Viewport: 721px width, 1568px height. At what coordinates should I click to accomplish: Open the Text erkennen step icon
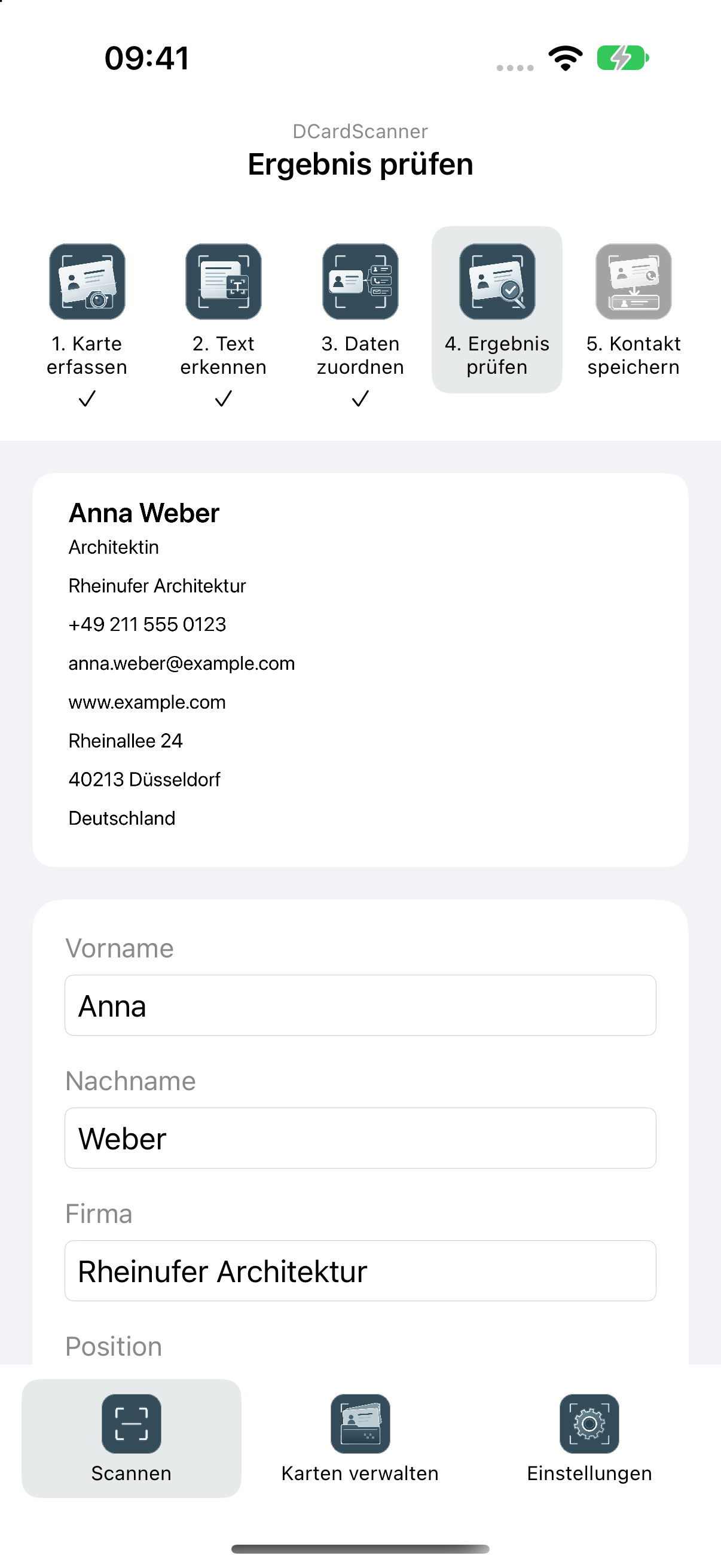tap(224, 282)
